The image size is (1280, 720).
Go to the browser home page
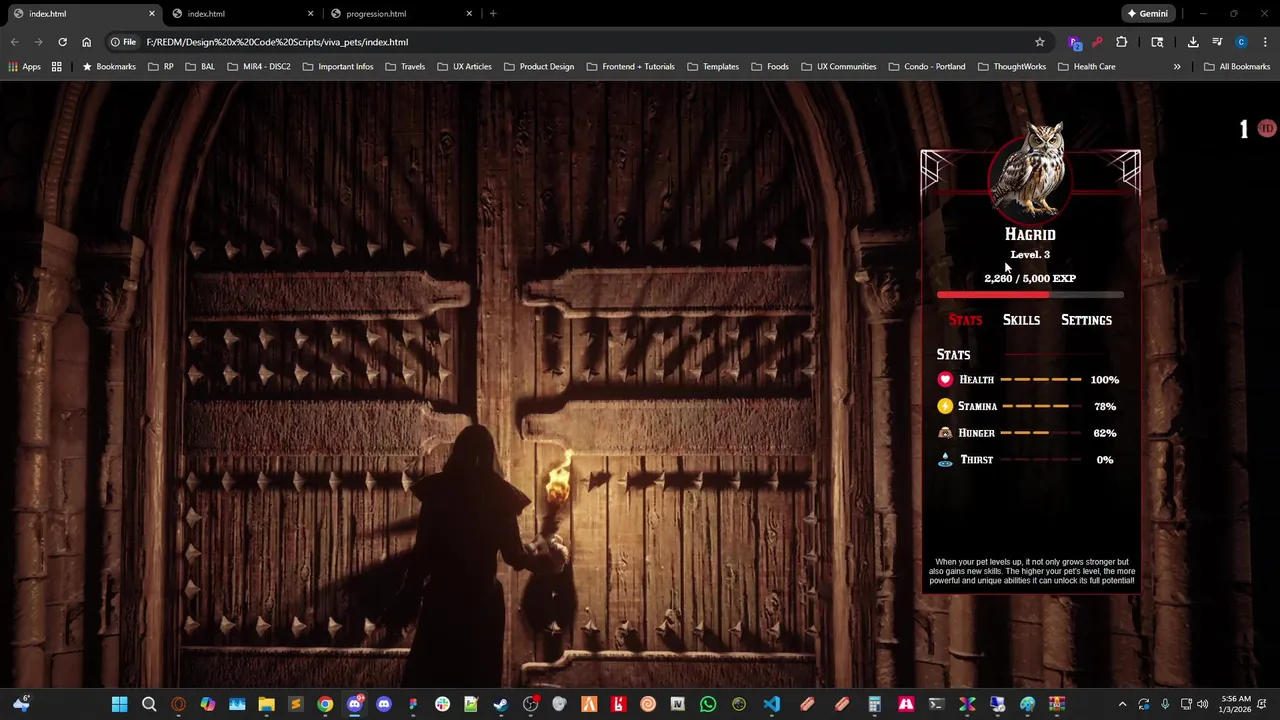(87, 42)
